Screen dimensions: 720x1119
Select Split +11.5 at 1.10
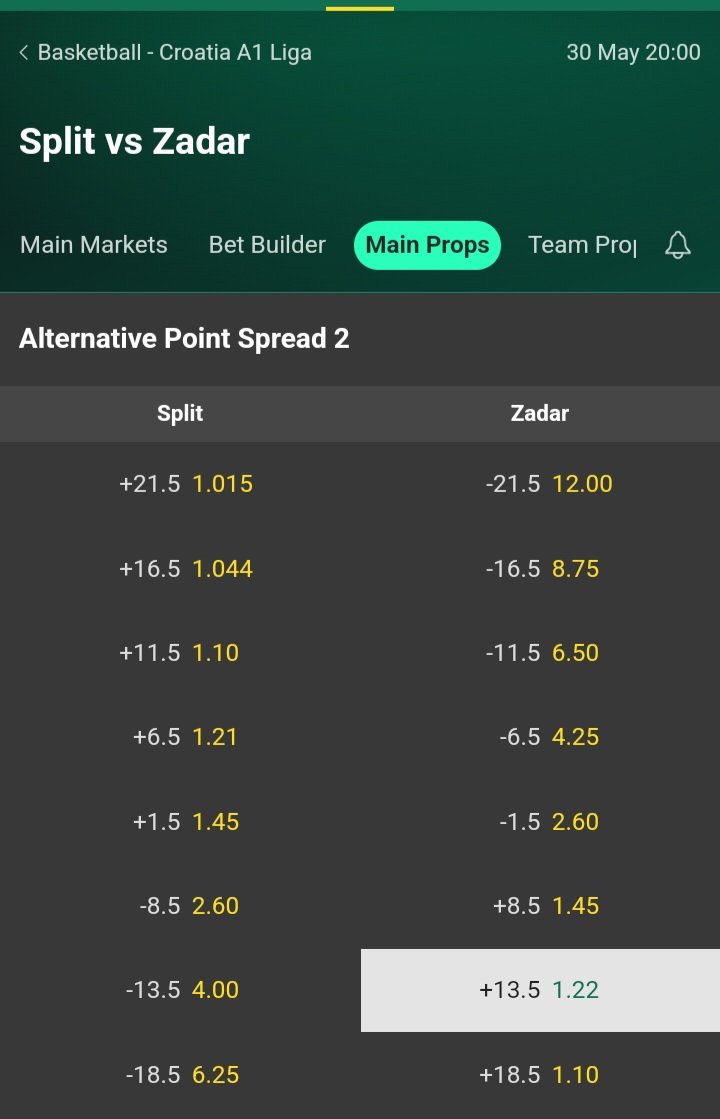(181, 653)
